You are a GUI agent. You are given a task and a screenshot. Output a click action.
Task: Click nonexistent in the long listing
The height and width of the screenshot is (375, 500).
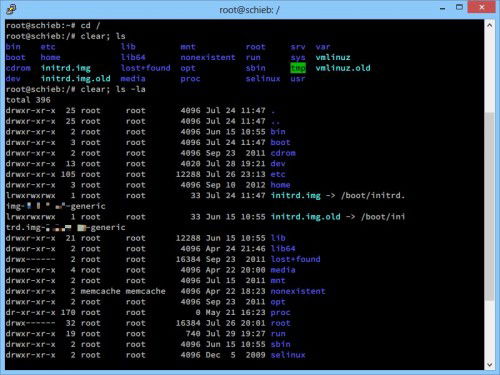coord(298,291)
